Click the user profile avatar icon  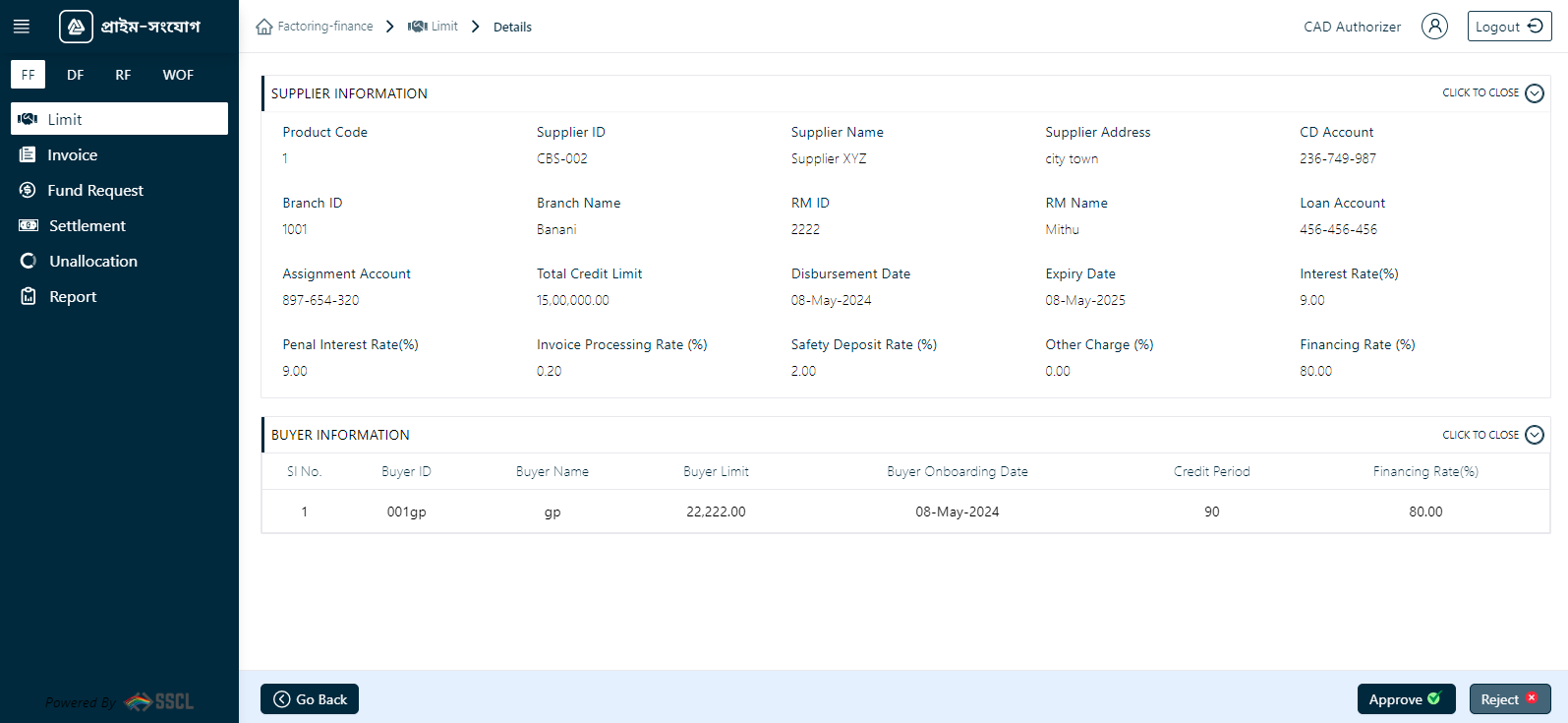(1434, 27)
